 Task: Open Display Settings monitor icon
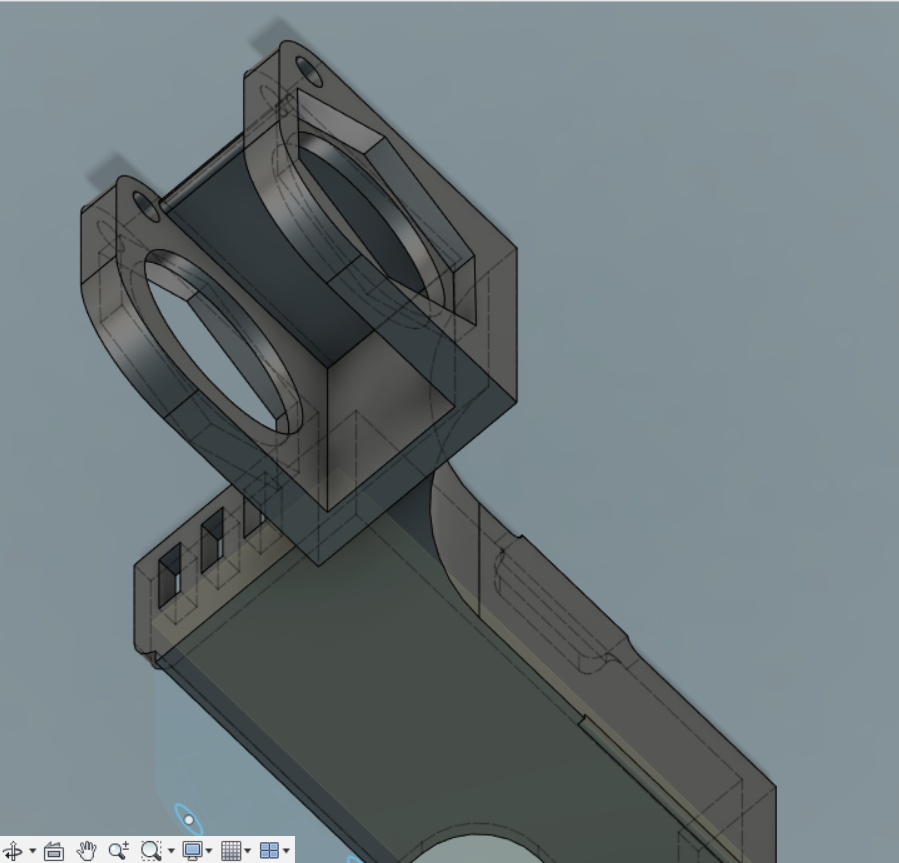coord(192,851)
